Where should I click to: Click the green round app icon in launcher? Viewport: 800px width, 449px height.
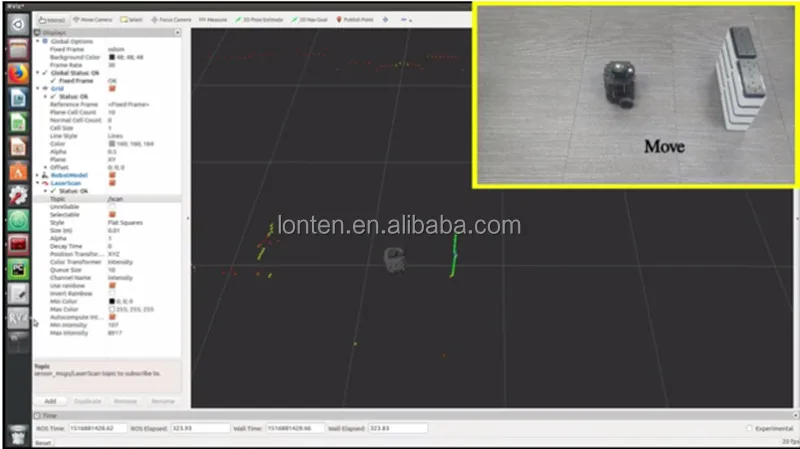point(18,220)
